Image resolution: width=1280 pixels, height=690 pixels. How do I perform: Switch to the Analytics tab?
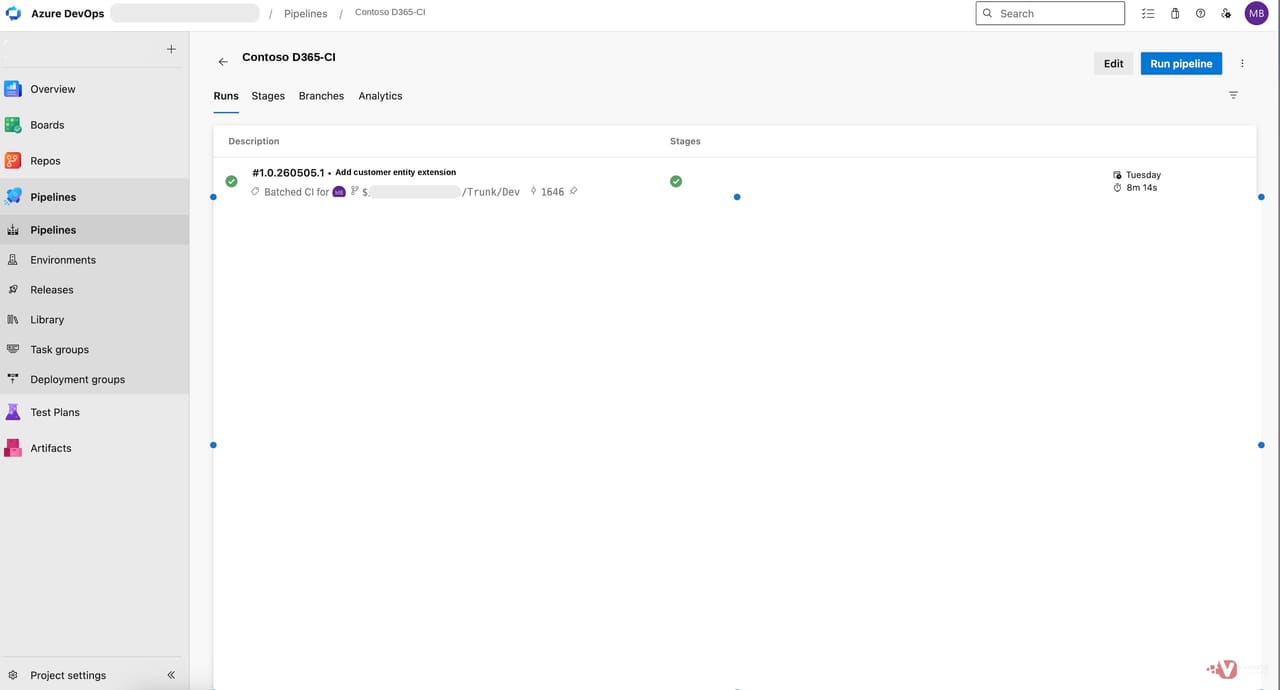pyautogui.click(x=380, y=96)
